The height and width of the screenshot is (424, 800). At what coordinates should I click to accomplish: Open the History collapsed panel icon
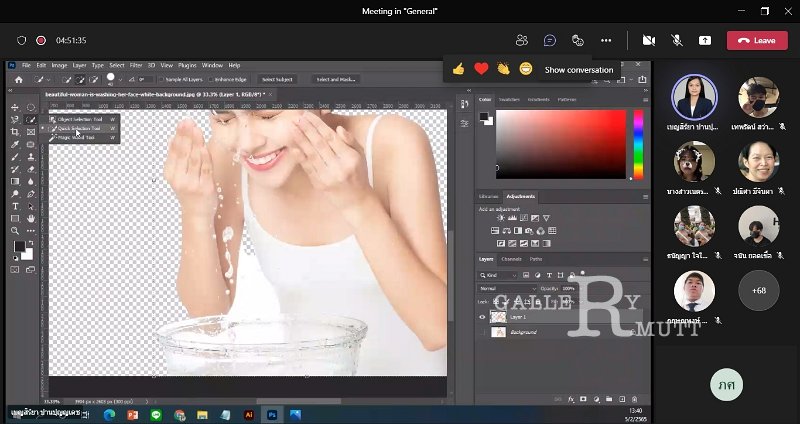coord(464,105)
